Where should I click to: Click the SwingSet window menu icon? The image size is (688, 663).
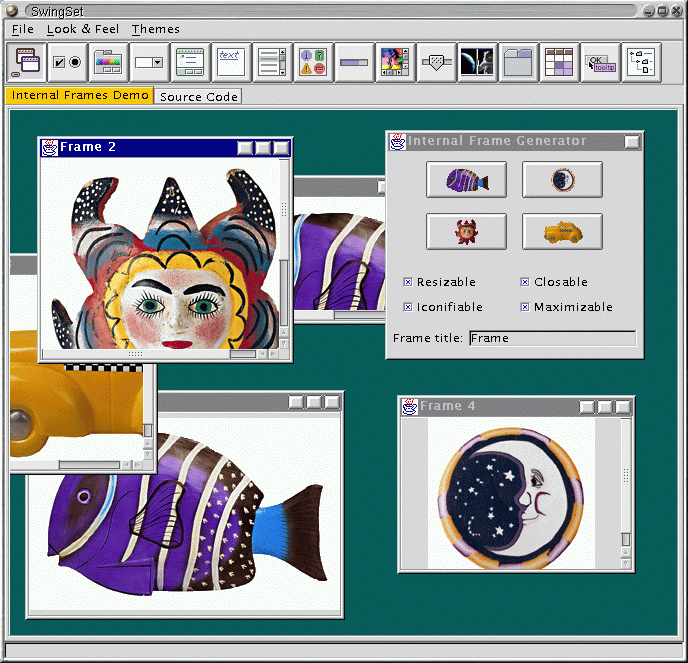click(x=12, y=11)
